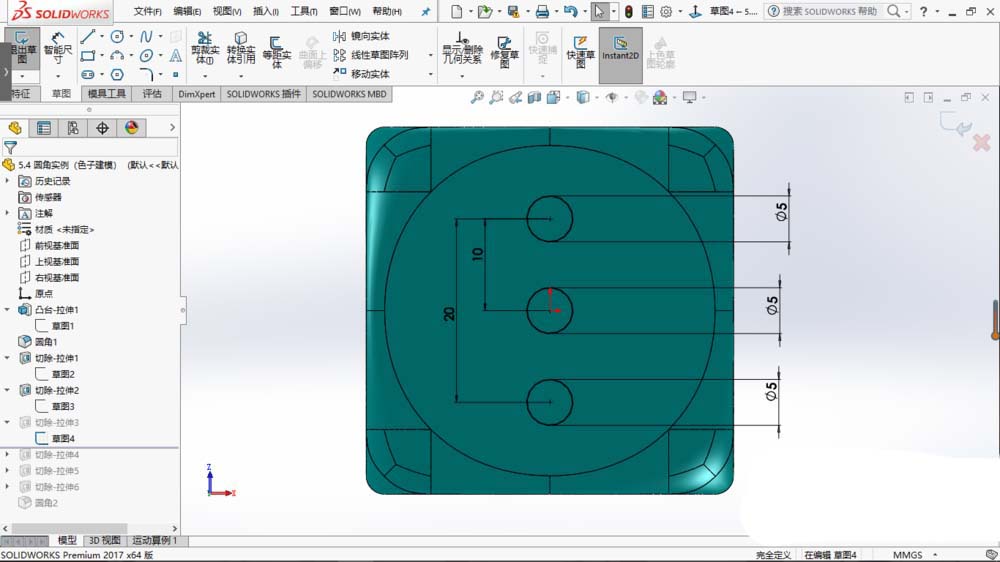Open the 编辑(E) menu
The height and width of the screenshot is (562, 1000).
[x=188, y=11]
